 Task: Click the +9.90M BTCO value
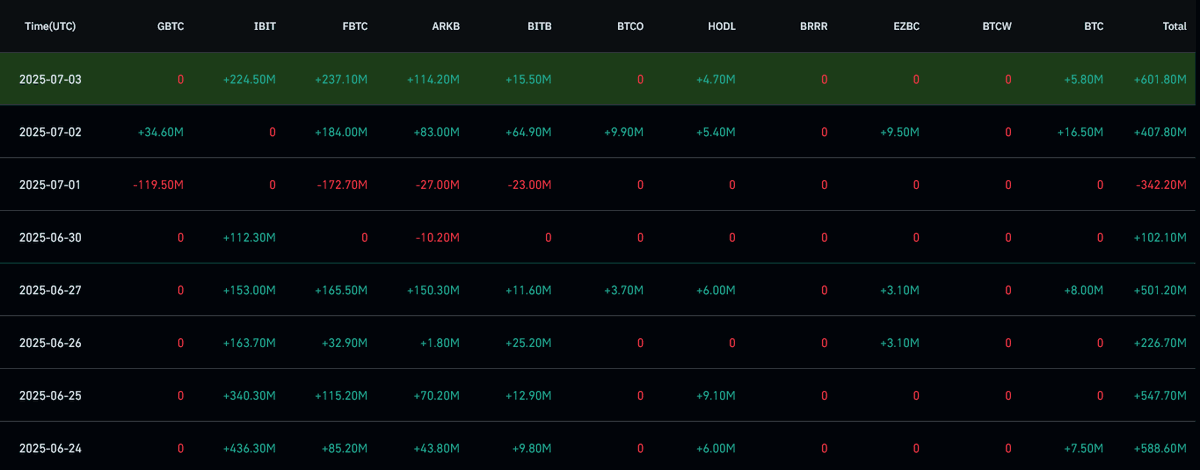click(x=623, y=132)
